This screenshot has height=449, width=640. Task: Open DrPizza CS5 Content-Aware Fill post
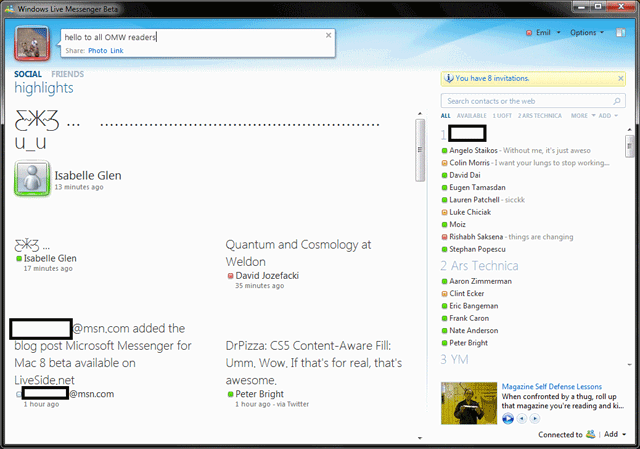coord(313,363)
